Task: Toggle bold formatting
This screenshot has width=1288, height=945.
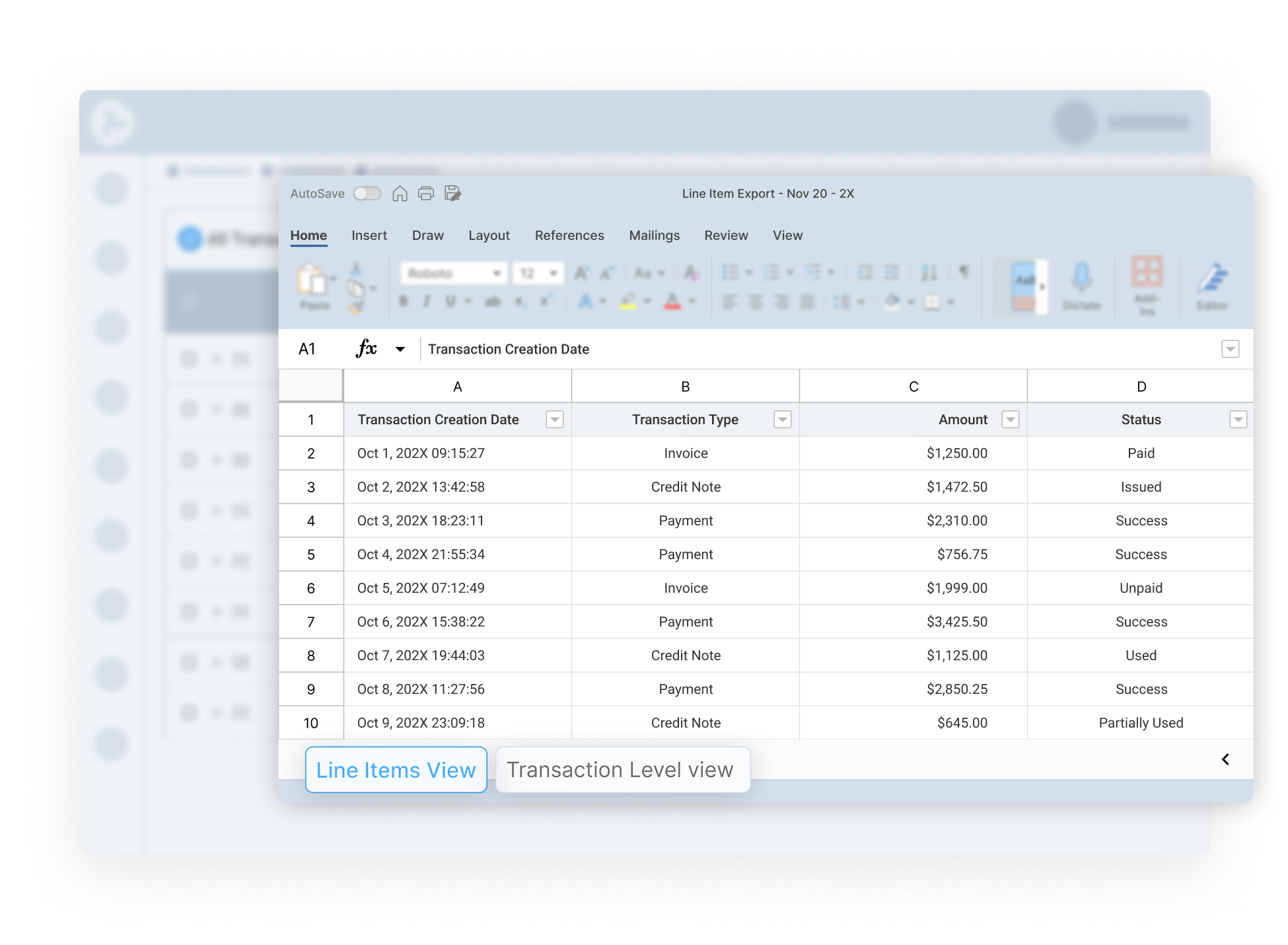Action: [x=403, y=301]
